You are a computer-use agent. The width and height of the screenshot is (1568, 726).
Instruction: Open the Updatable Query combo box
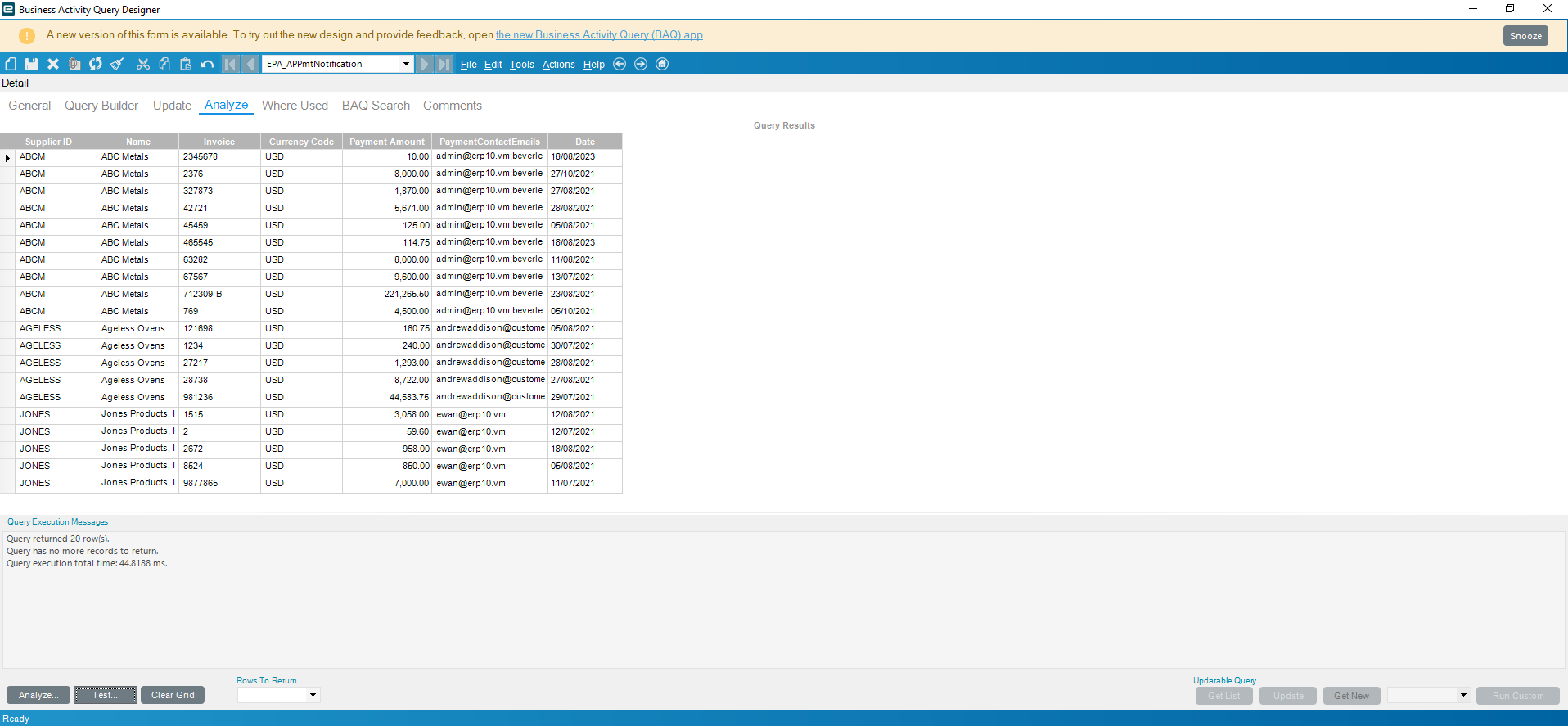coord(1463,695)
